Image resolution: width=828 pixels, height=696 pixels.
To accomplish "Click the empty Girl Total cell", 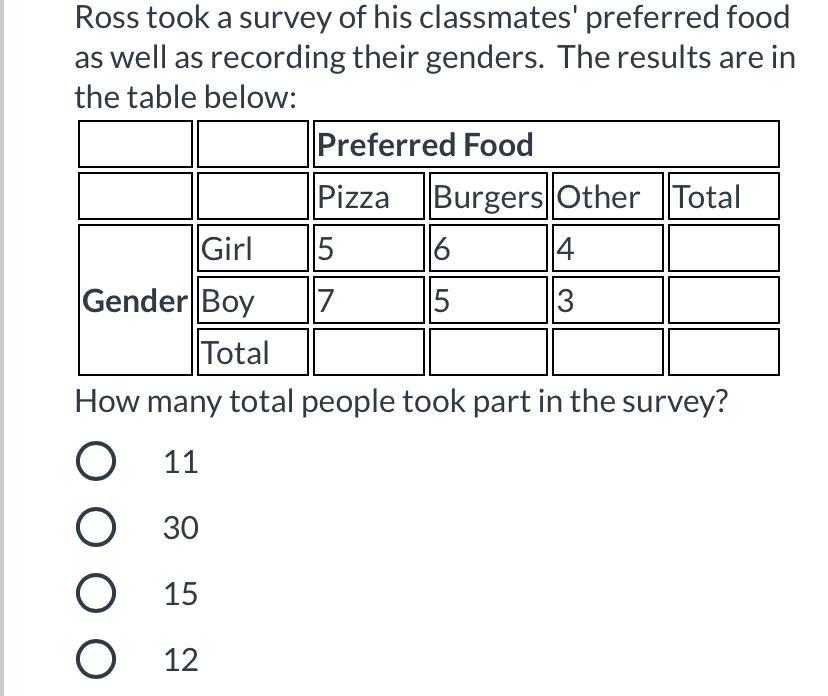I will [723, 248].
